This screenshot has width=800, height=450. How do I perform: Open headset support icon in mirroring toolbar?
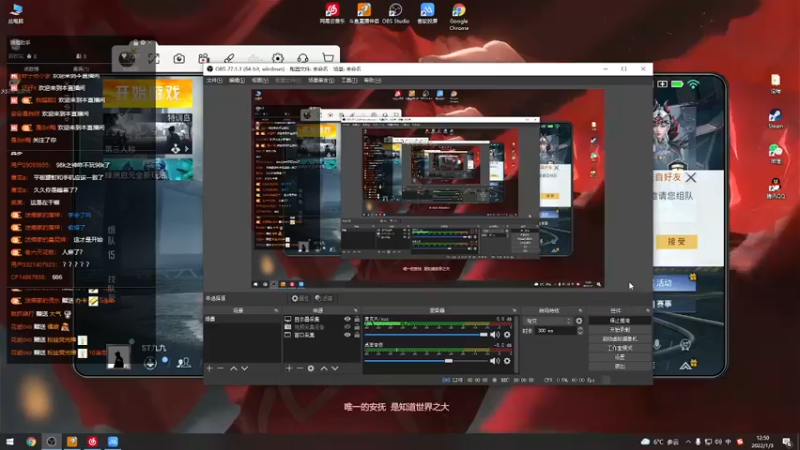(303, 59)
